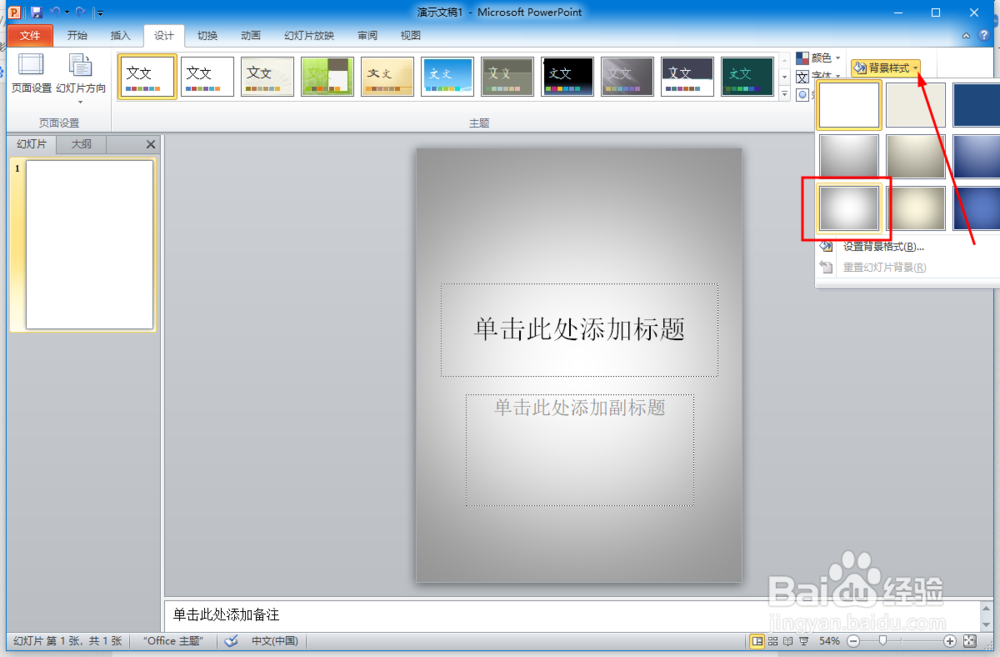Viewport: 1000px width, 657px height.
Task: Click the 设置背景格式 paint bucket icon
Action: pyautogui.click(x=828, y=246)
